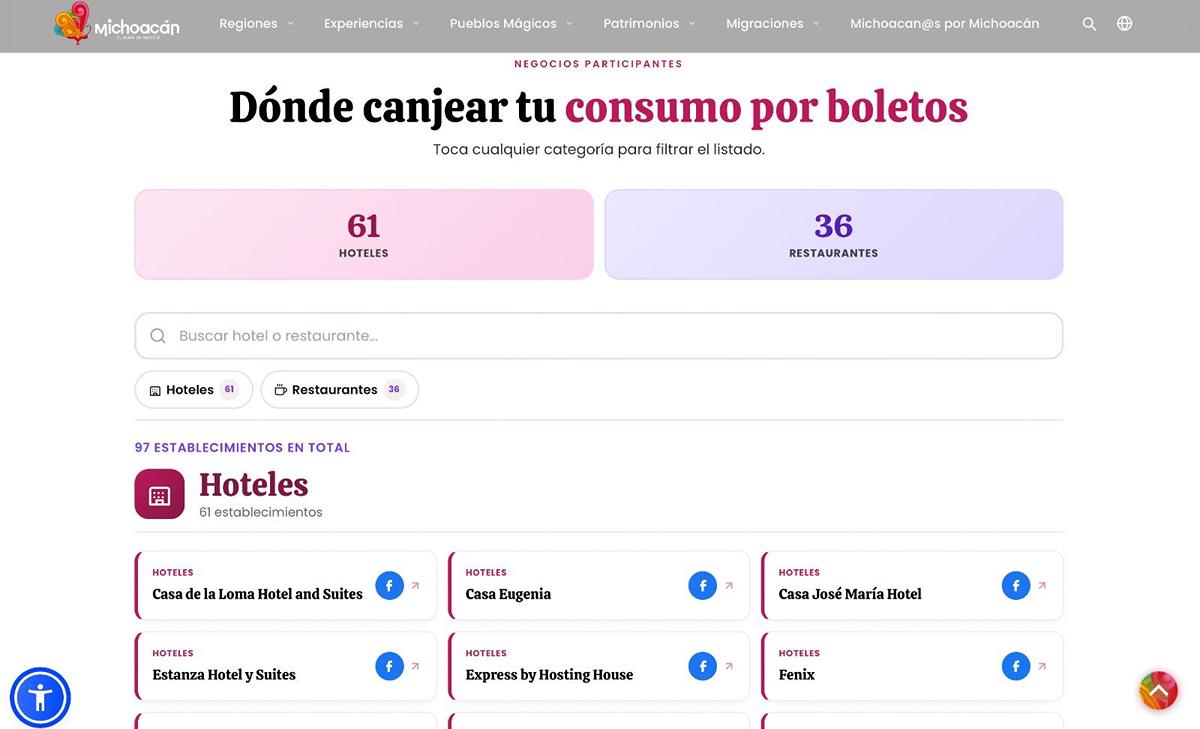Click external link arrow on Express by Hosting House card
The height and width of the screenshot is (729, 1200).
click(729, 666)
